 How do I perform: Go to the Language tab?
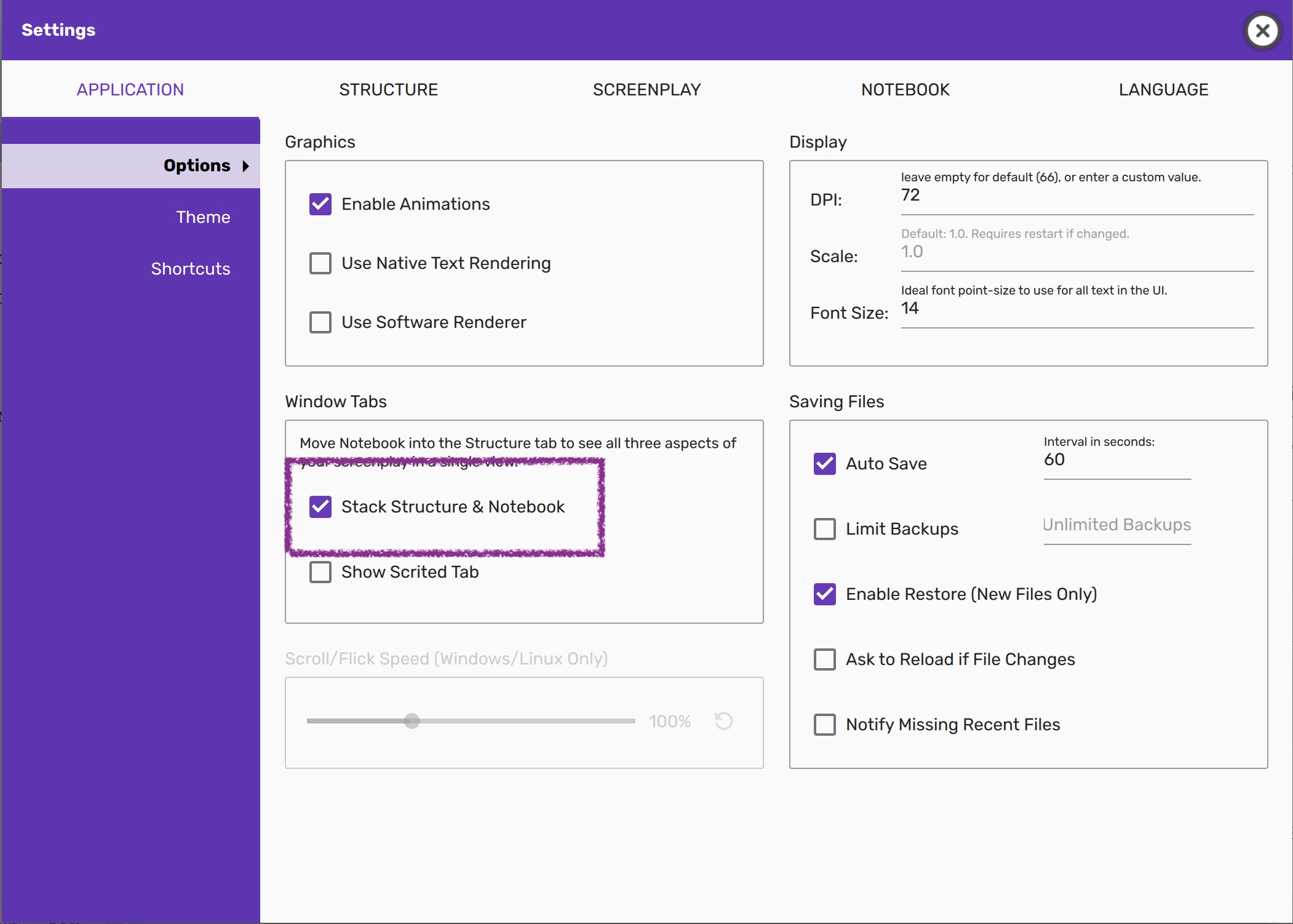click(x=1163, y=90)
